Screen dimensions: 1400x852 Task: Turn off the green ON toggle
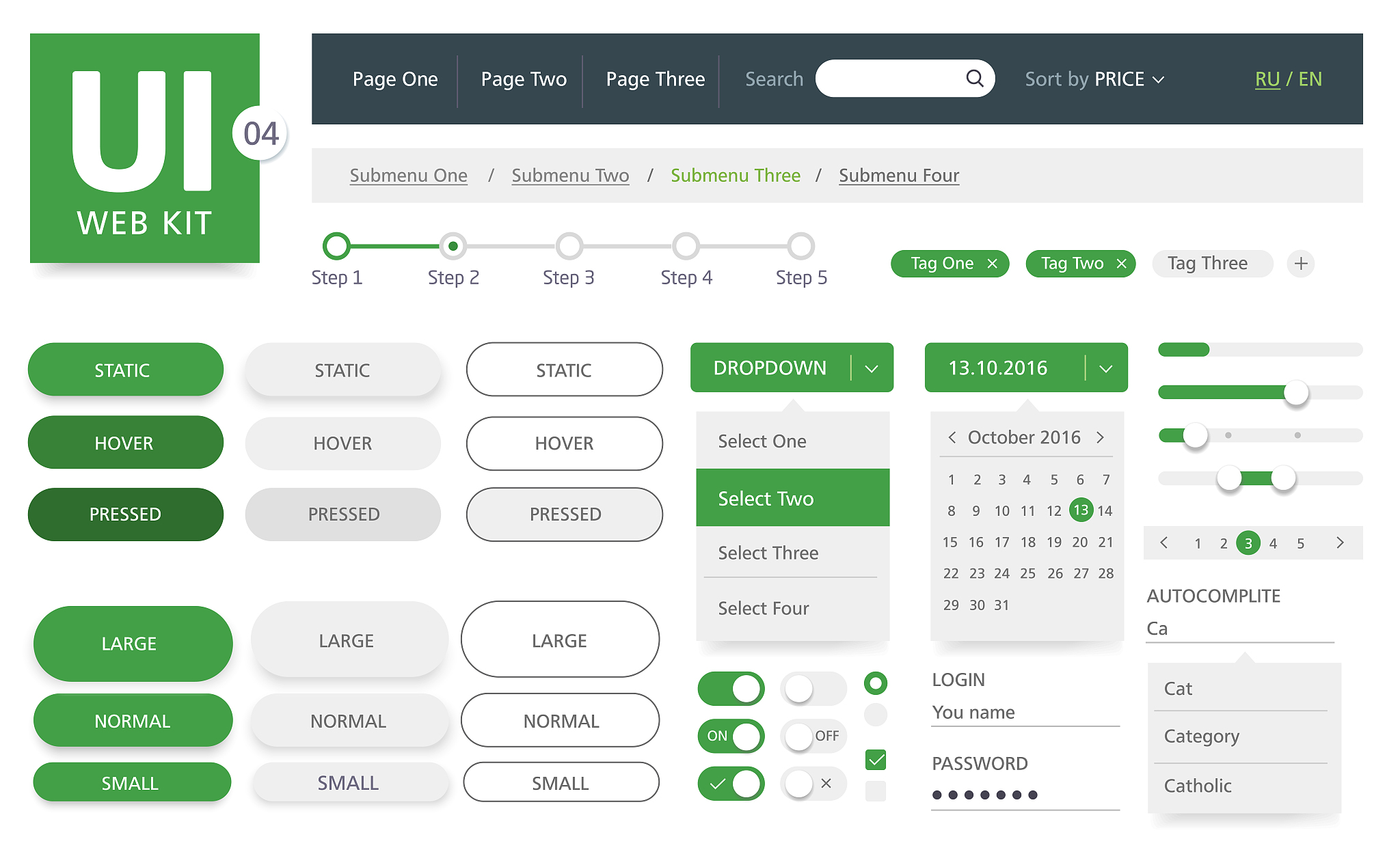pos(731,736)
